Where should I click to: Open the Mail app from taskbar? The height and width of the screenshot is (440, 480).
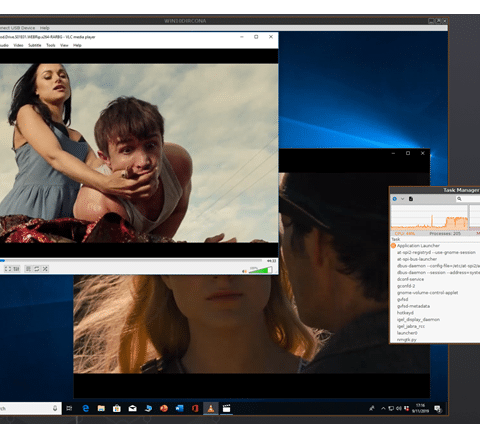point(133,408)
